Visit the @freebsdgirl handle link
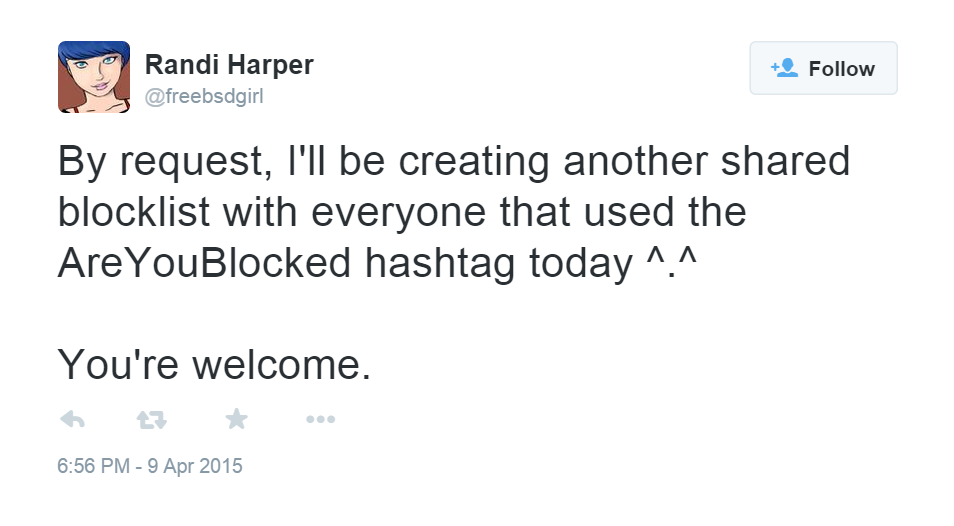Screen dimensions: 954x526 (204, 96)
